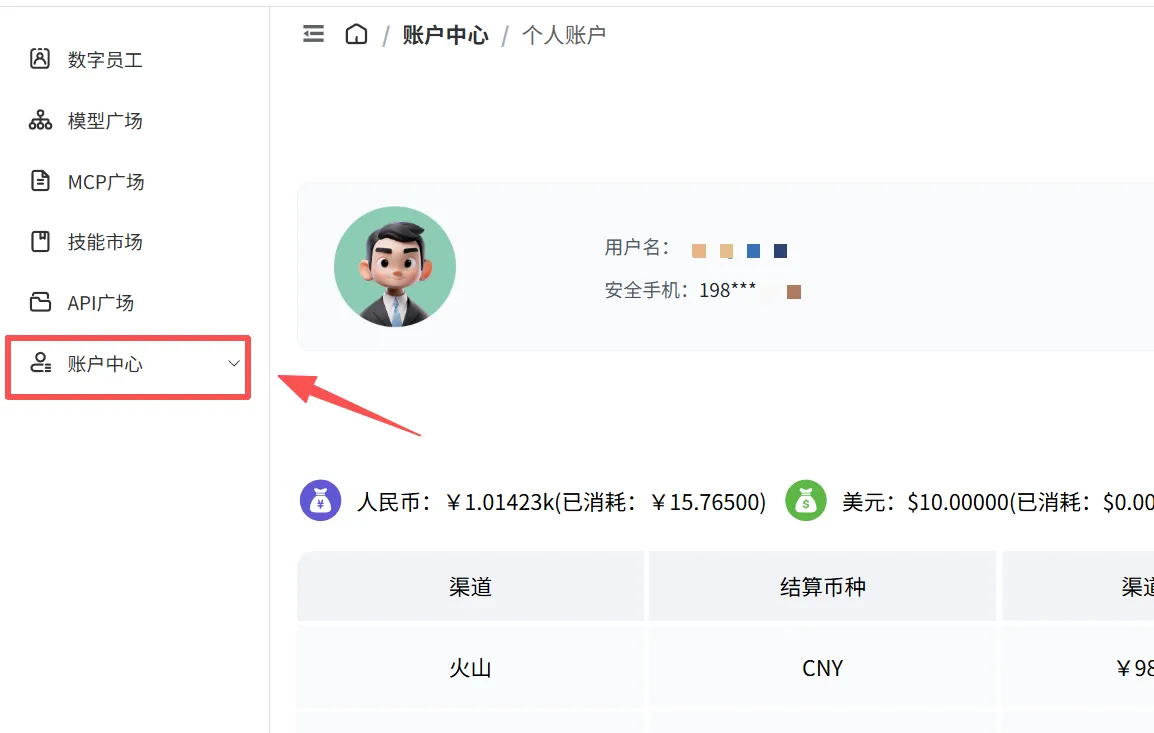
Task: Select the 渠道 column header
Action: point(470,587)
